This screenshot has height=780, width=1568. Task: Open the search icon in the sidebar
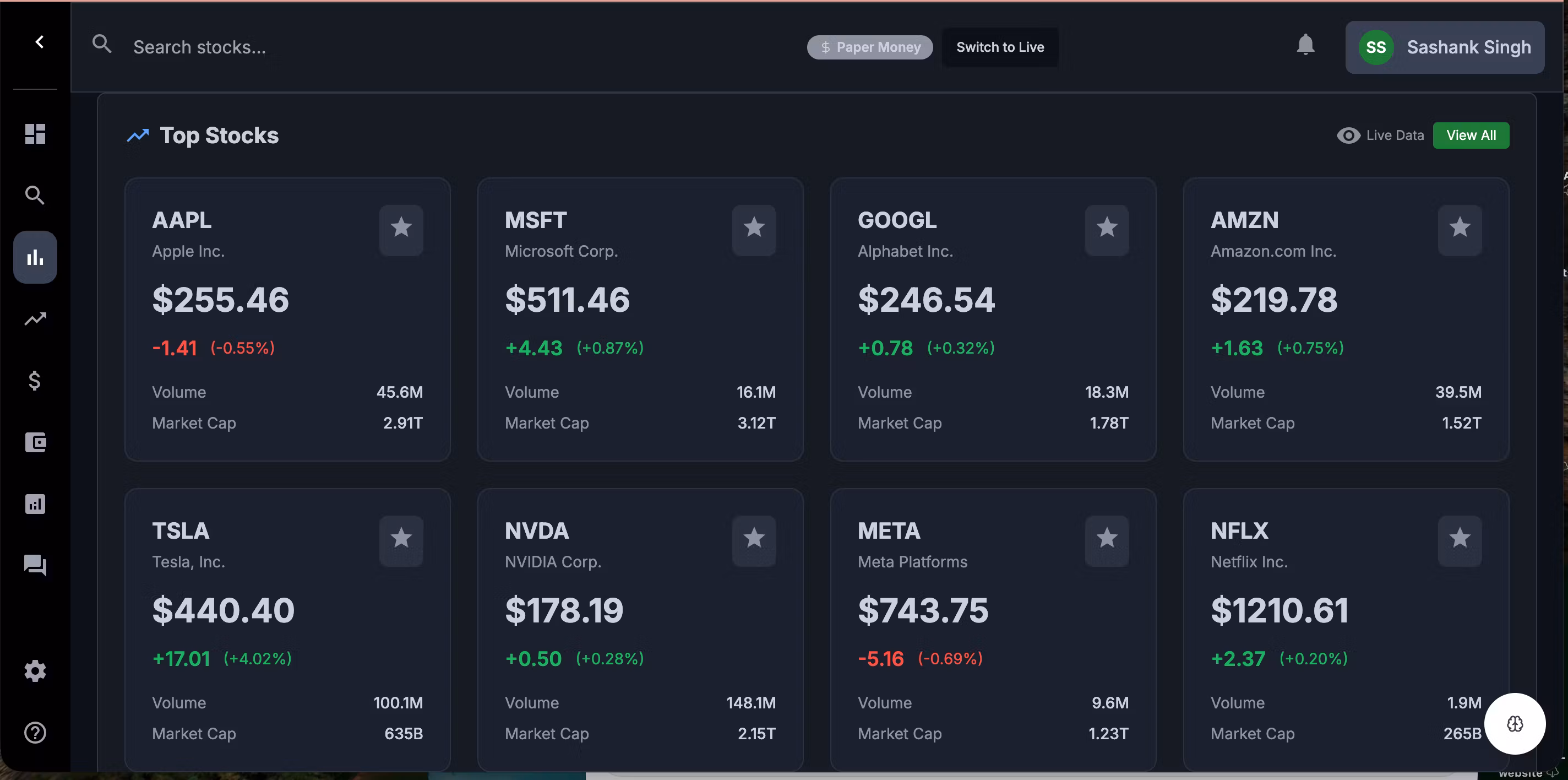click(x=35, y=196)
